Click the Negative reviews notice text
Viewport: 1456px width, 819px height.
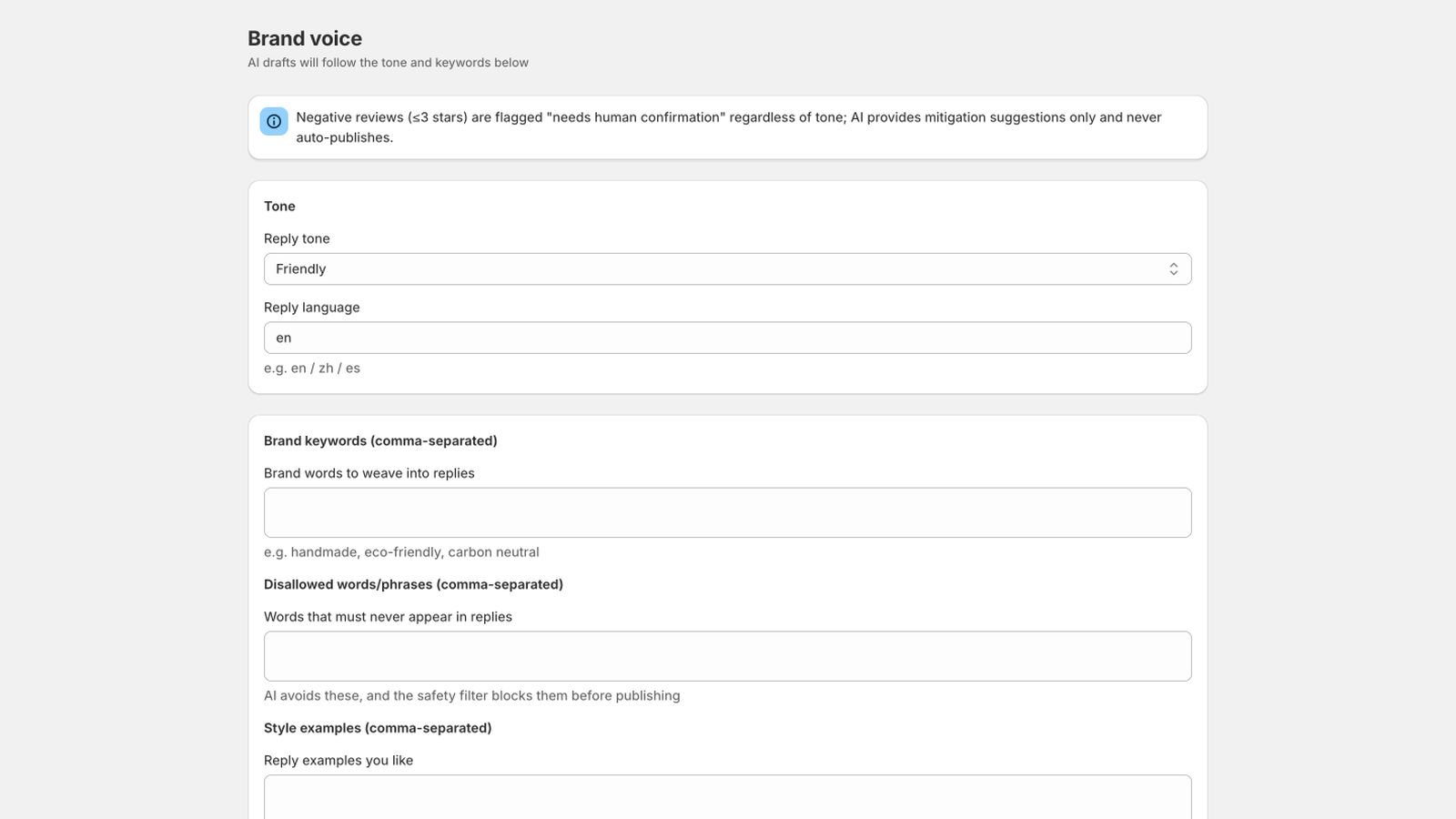(x=728, y=127)
